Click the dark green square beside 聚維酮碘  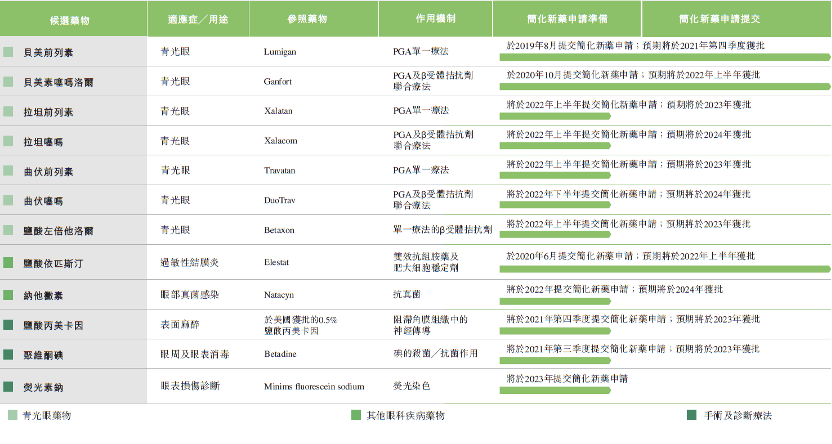[x=8, y=354]
